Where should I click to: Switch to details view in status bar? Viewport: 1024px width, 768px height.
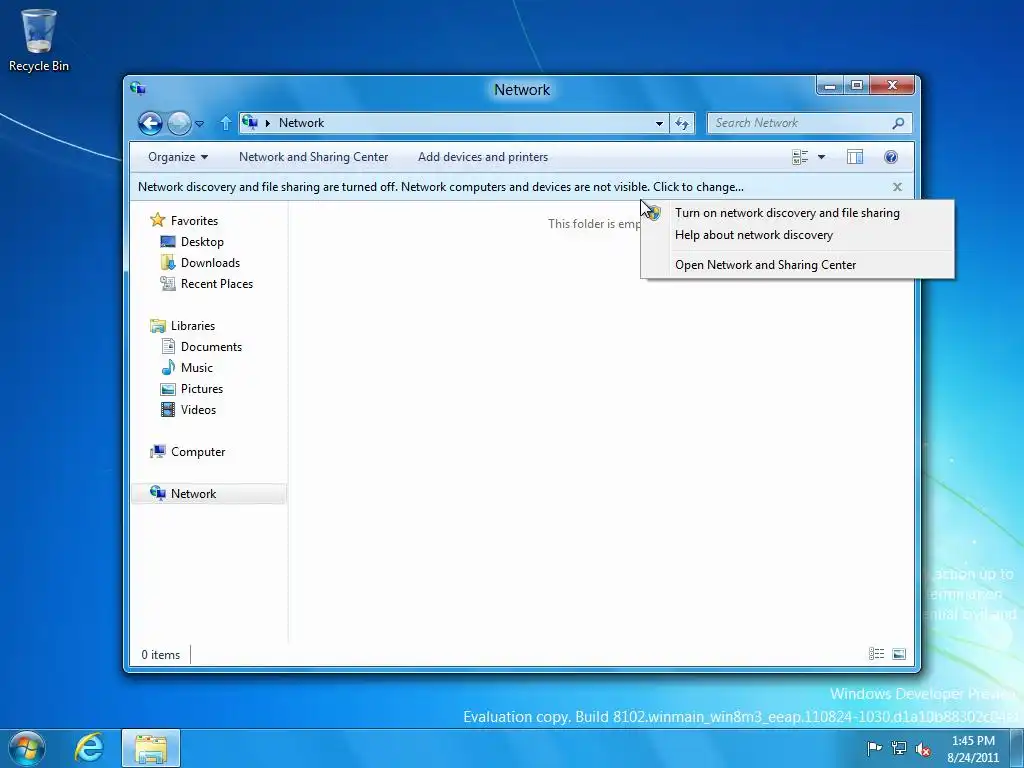[876, 654]
